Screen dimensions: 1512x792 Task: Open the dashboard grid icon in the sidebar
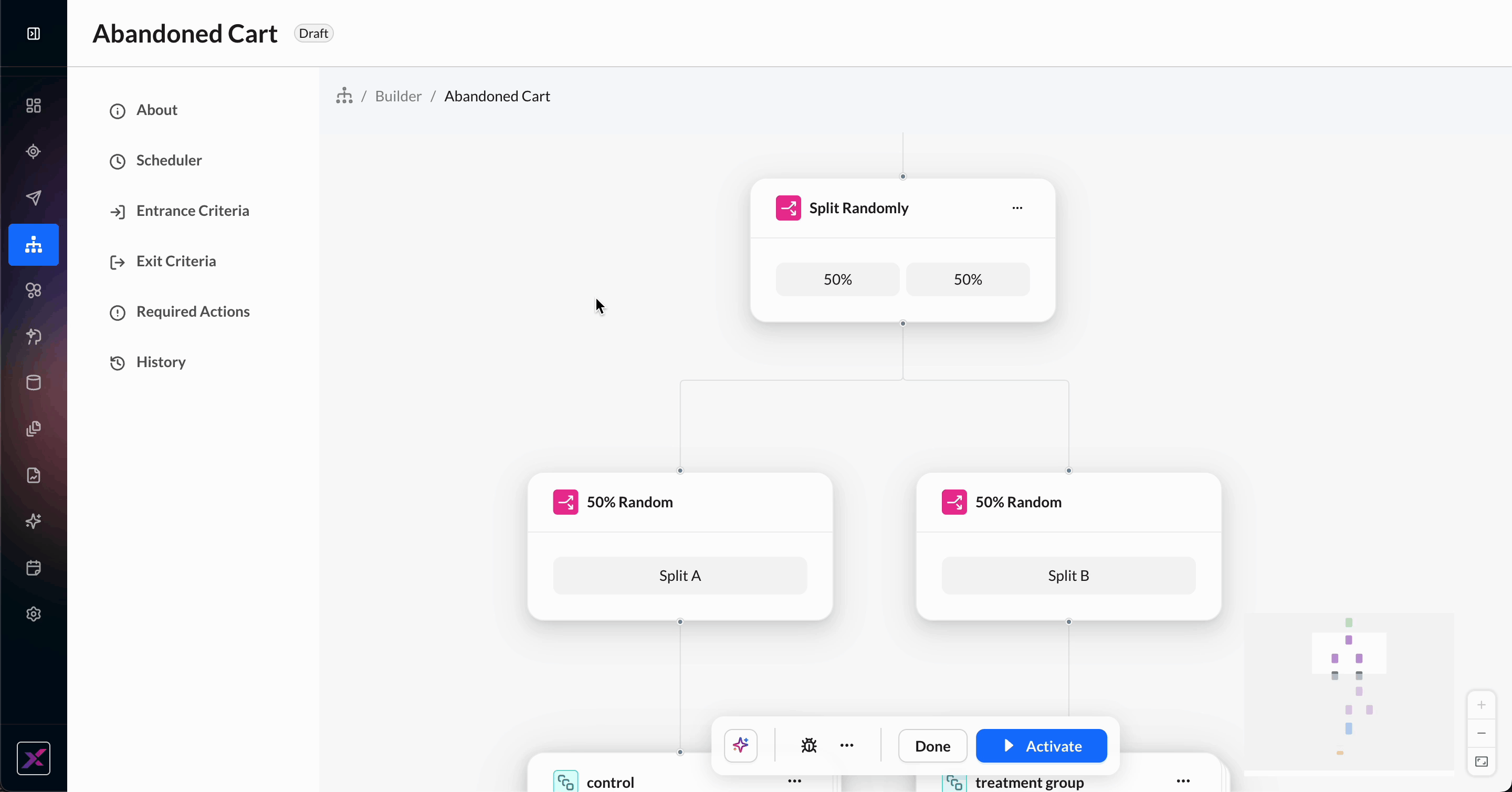[34, 106]
